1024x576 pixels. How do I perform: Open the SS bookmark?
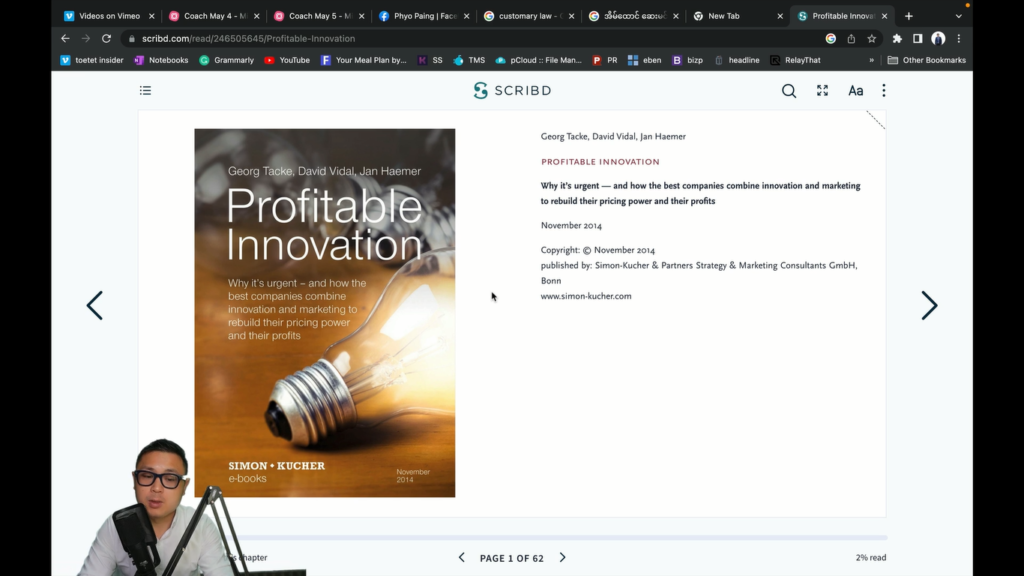pyautogui.click(x=430, y=60)
